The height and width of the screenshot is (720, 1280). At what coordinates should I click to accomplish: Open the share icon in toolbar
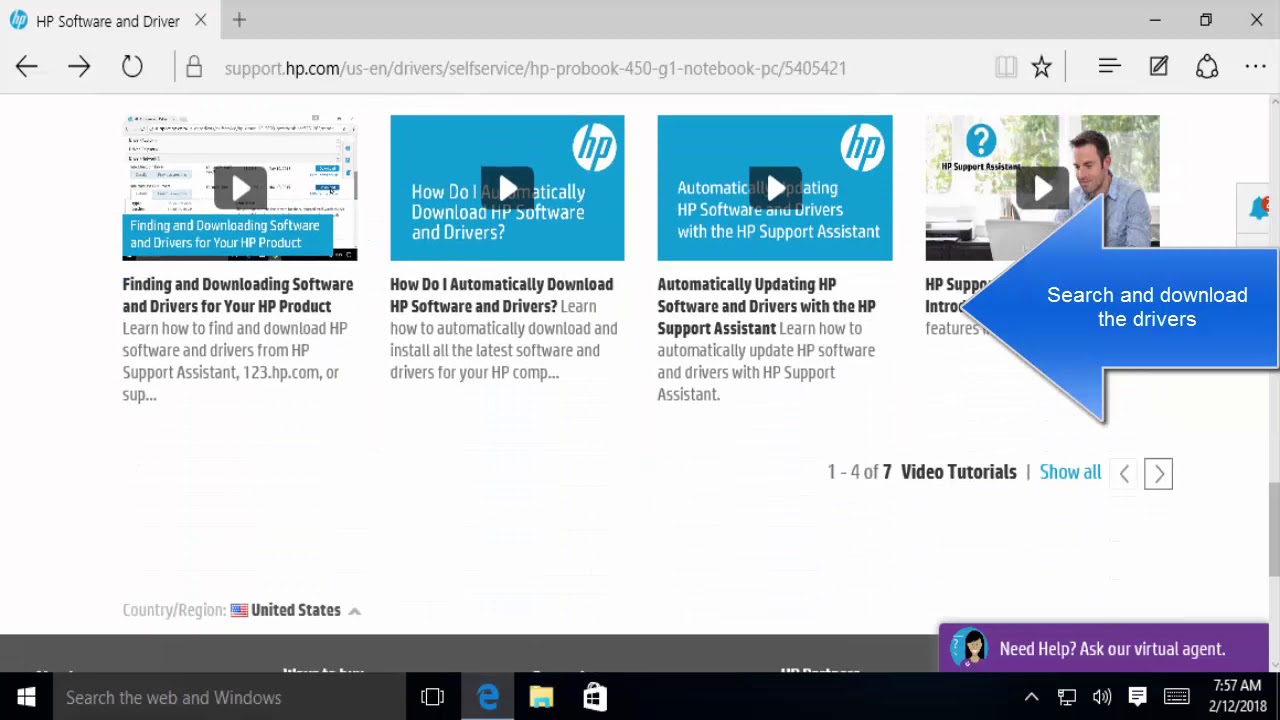[x=1207, y=67]
